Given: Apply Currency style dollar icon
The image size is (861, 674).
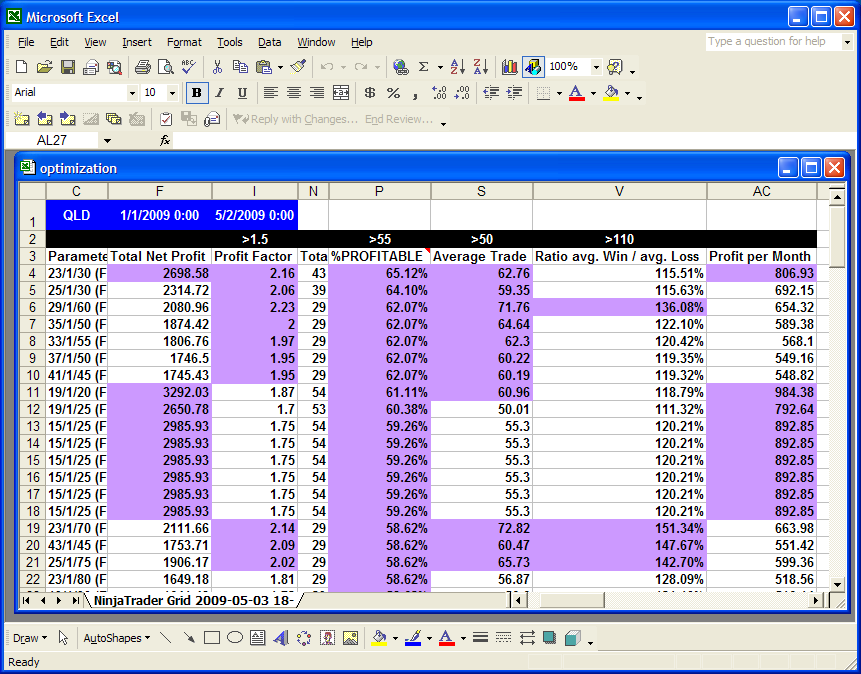Looking at the screenshot, I should [x=370, y=93].
